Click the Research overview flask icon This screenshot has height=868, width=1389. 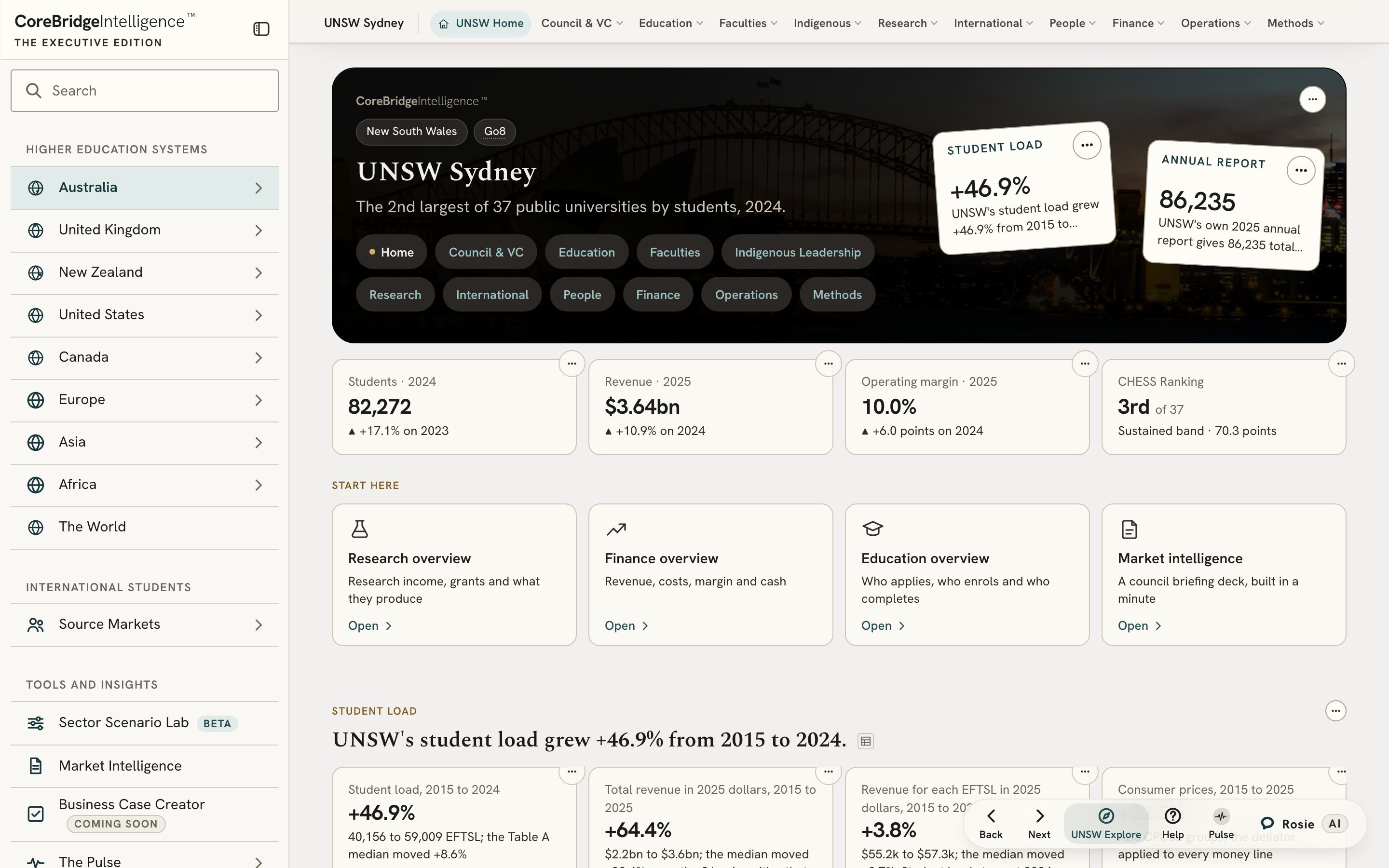[x=359, y=529]
